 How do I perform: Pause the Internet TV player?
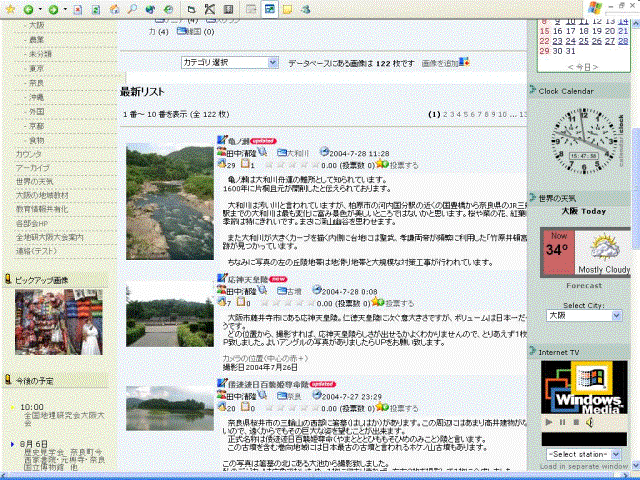[x=562, y=422]
